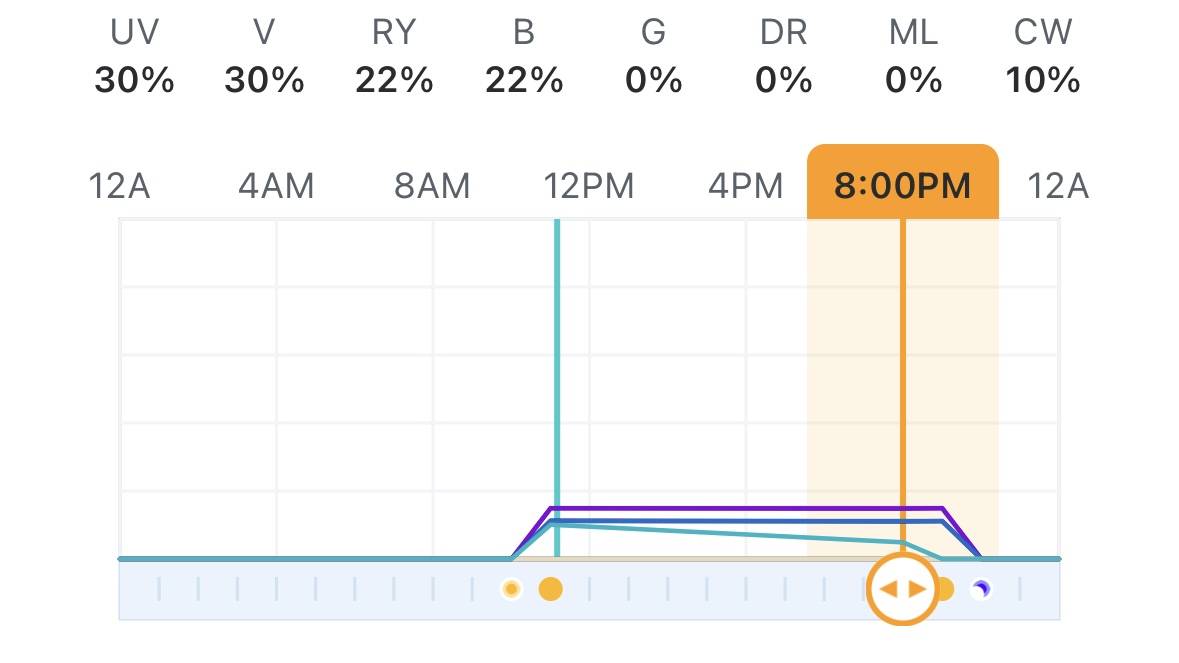Screen dimensions: 1179x663
Task: Click the right arrow on time handle
Action: tap(917, 589)
